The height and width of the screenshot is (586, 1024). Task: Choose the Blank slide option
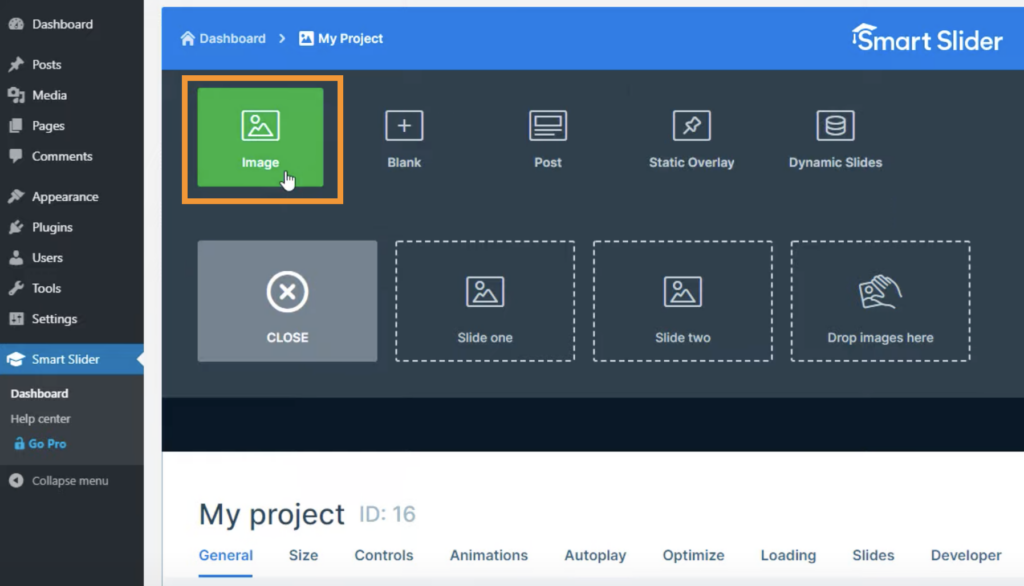404,139
